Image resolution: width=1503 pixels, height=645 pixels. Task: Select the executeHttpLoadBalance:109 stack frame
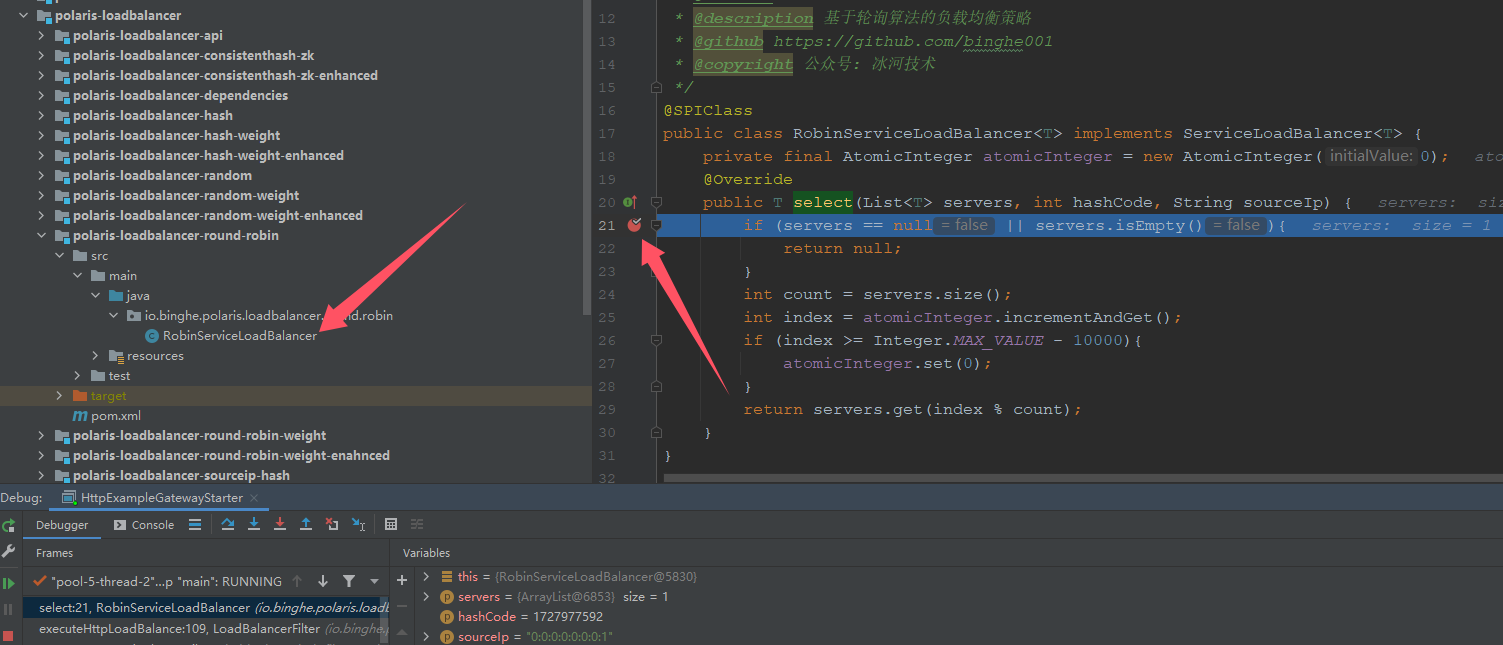(x=180, y=629)
